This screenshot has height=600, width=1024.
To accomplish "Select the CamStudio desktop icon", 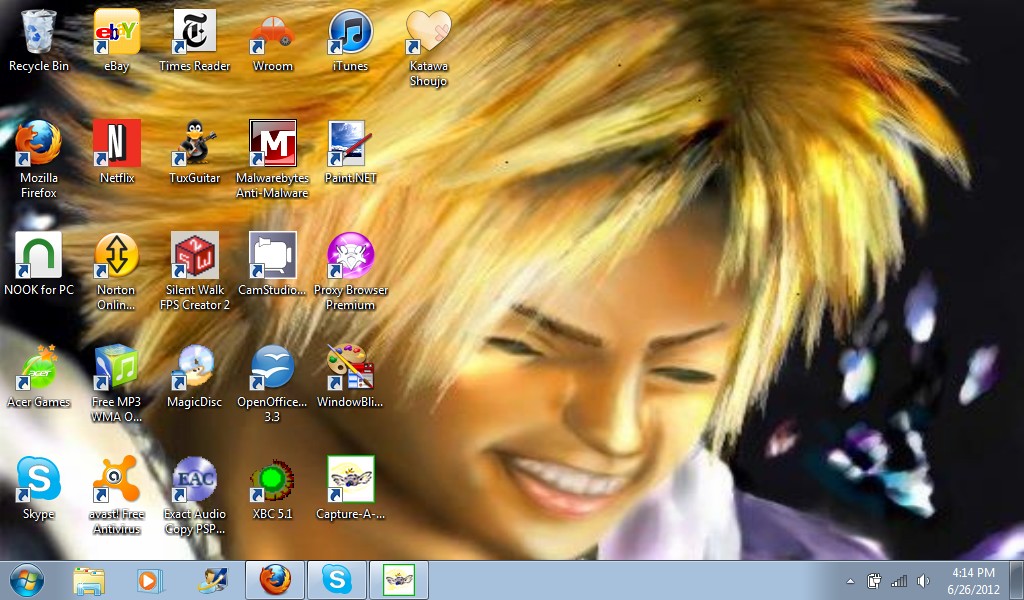I will pyautogui.click(x=272, y=257).
